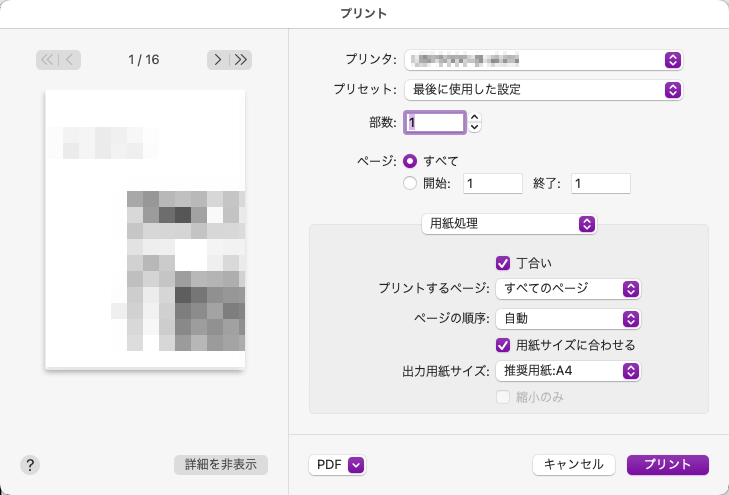Open print help with question mark
Screen dimensions: 729x495
30,464
